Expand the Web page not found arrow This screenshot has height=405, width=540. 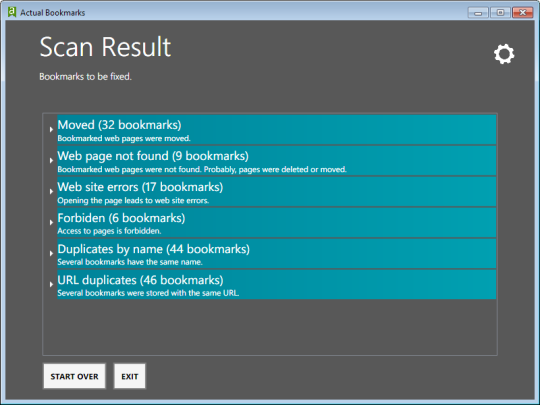[x=51, y=160]
